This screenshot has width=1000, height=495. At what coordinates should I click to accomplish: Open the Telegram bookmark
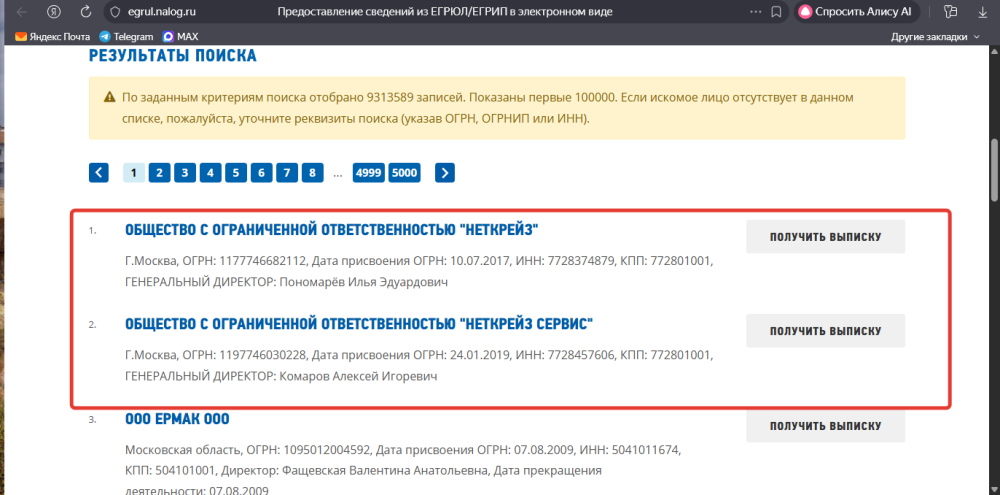pos(126,36)
